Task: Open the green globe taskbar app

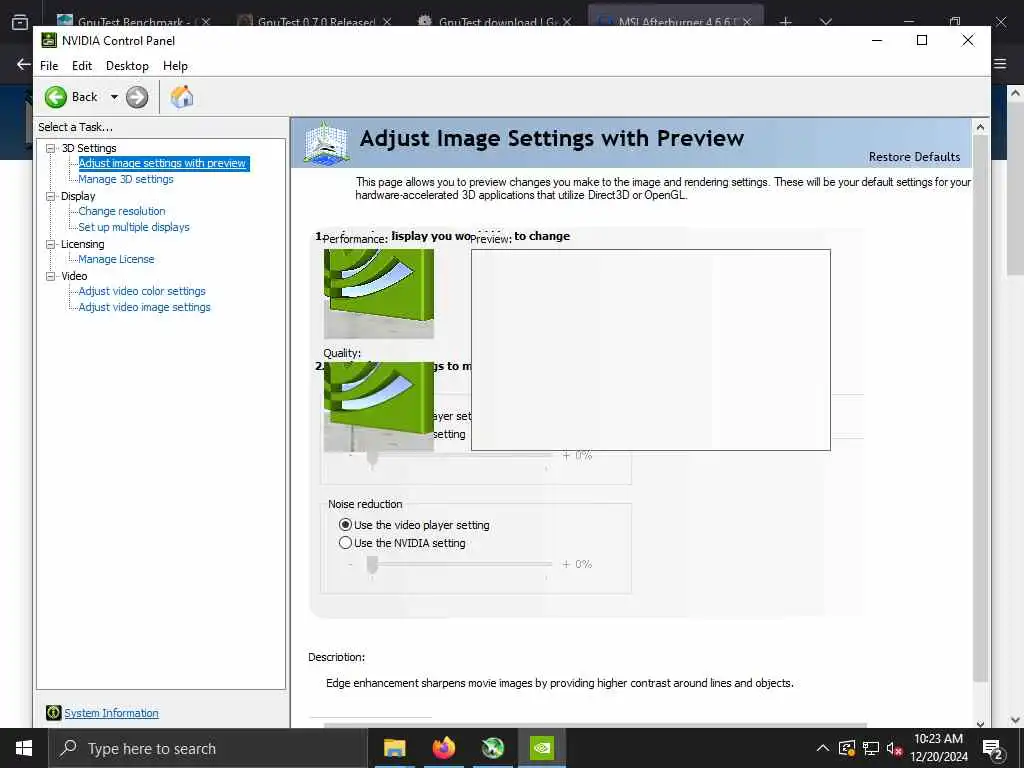Action: (493, 748)
